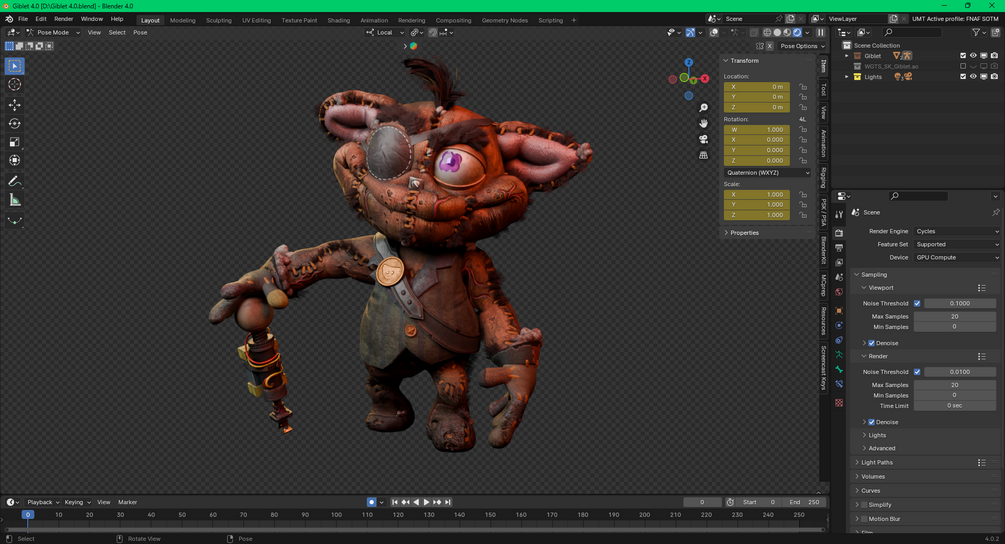Activate the Move tool

pyautogui.click(x=15, y=105)
